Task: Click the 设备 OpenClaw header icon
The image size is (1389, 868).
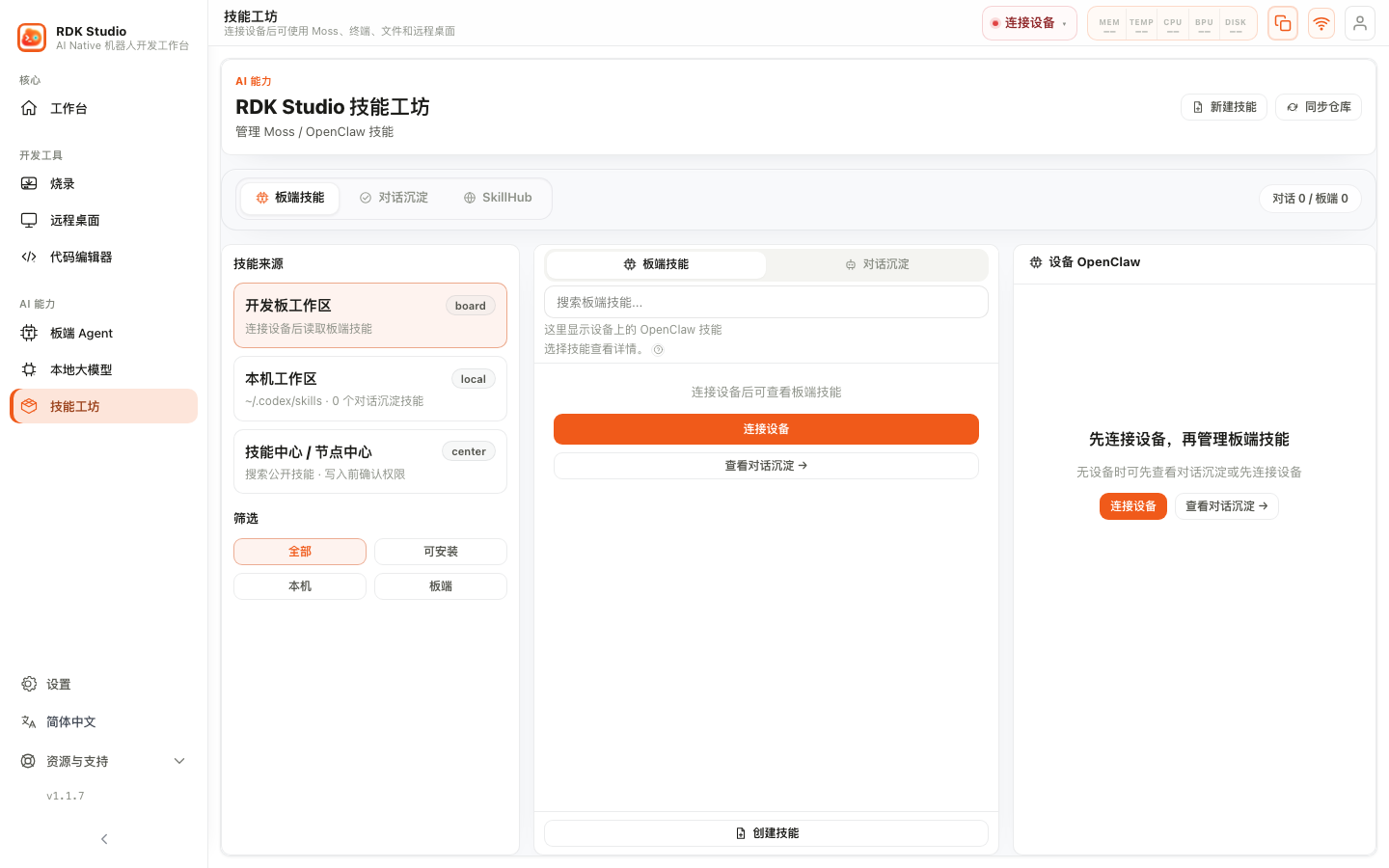Action: pyautogui.click(x=1036, y=262)
